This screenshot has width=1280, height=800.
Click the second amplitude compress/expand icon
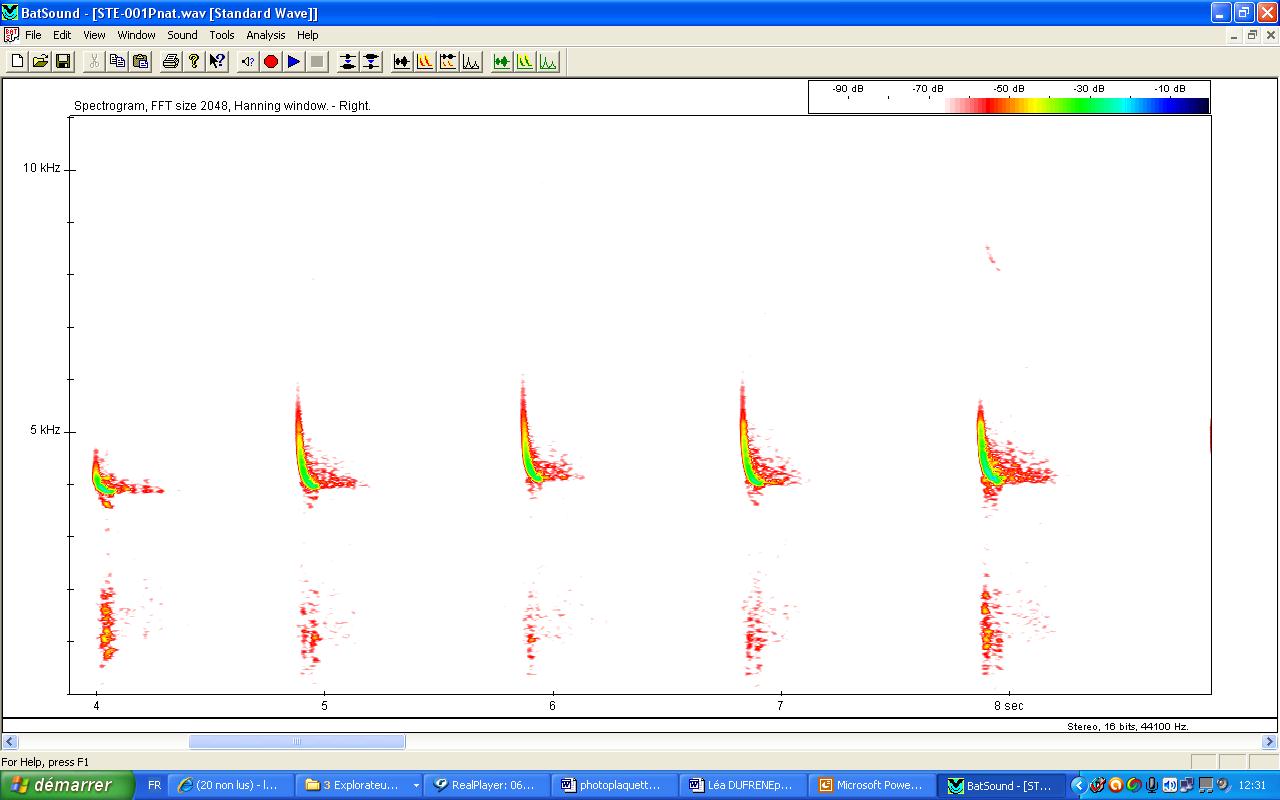tap(371, 62)
